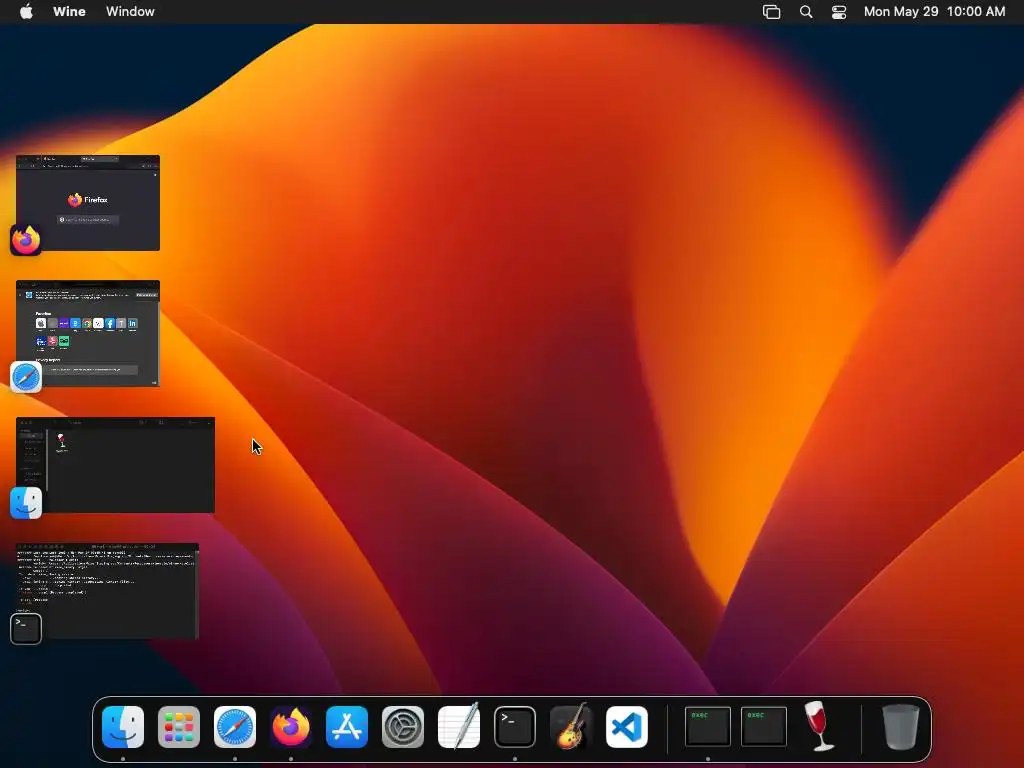The image size is (1024, 768).
Task: Click the Firefox app badge in Stage Manager
Action: tap(26, 240)
